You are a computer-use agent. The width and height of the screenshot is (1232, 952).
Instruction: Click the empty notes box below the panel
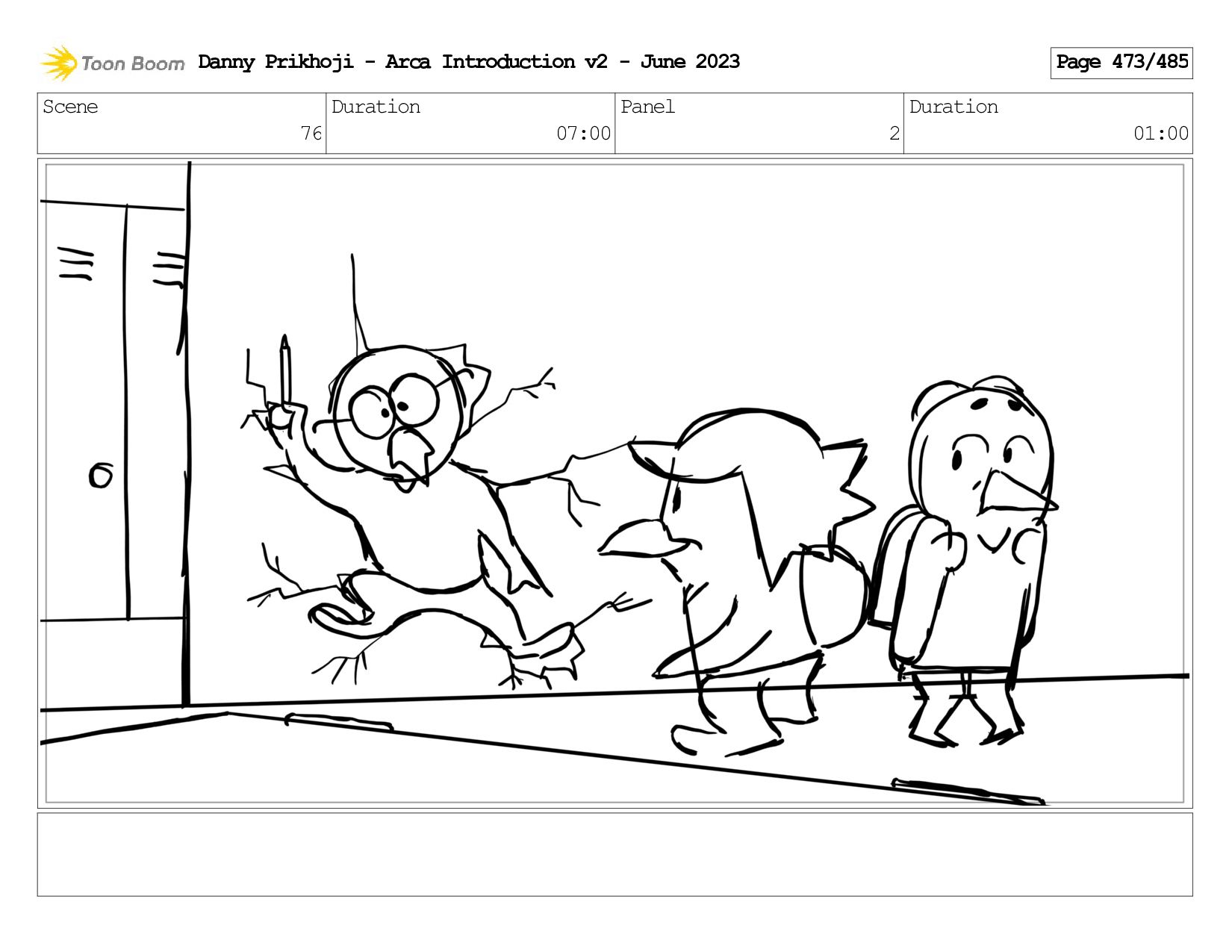[615, 854]
